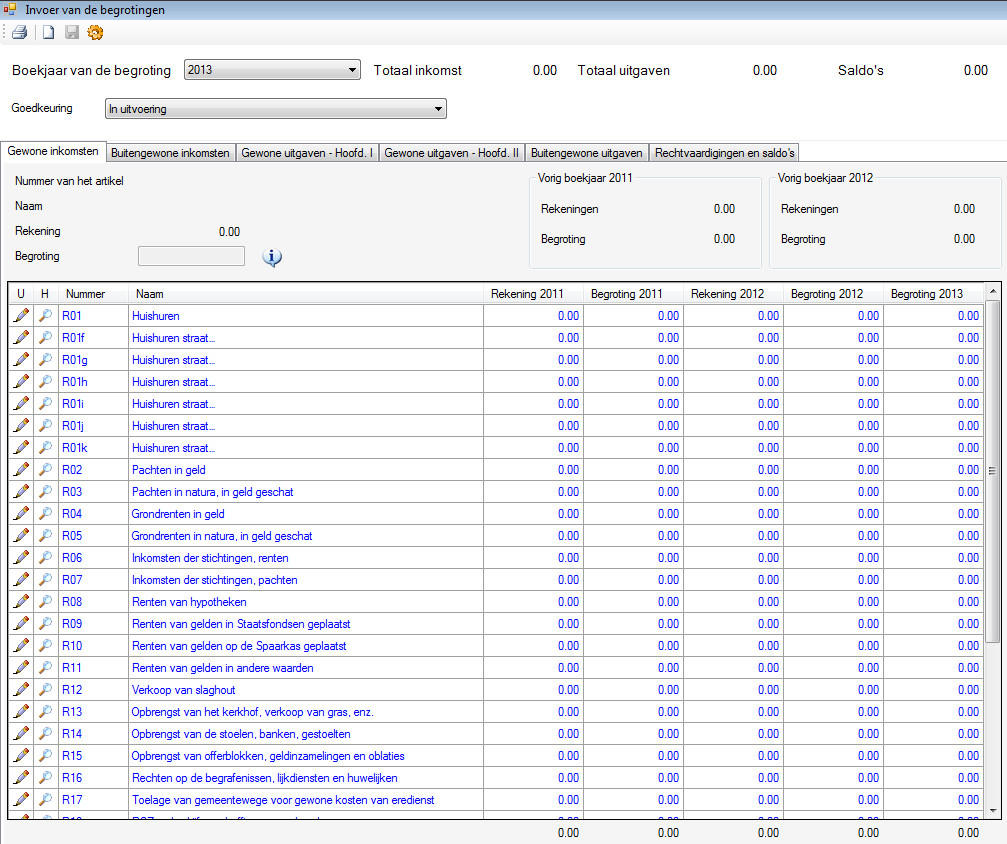Click the R07 article number
The width and height of the screenshot is (1007, 844).
coord(72,580)
